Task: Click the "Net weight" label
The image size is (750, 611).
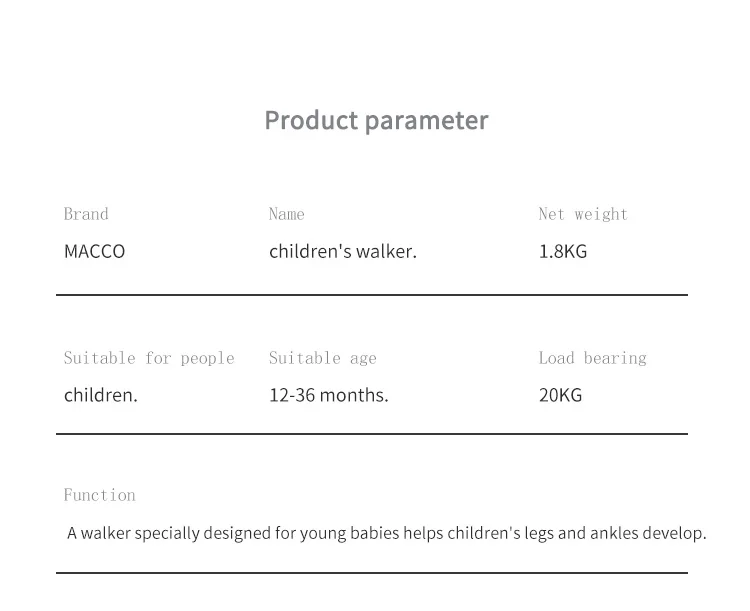Action: (x=583, y=214)
